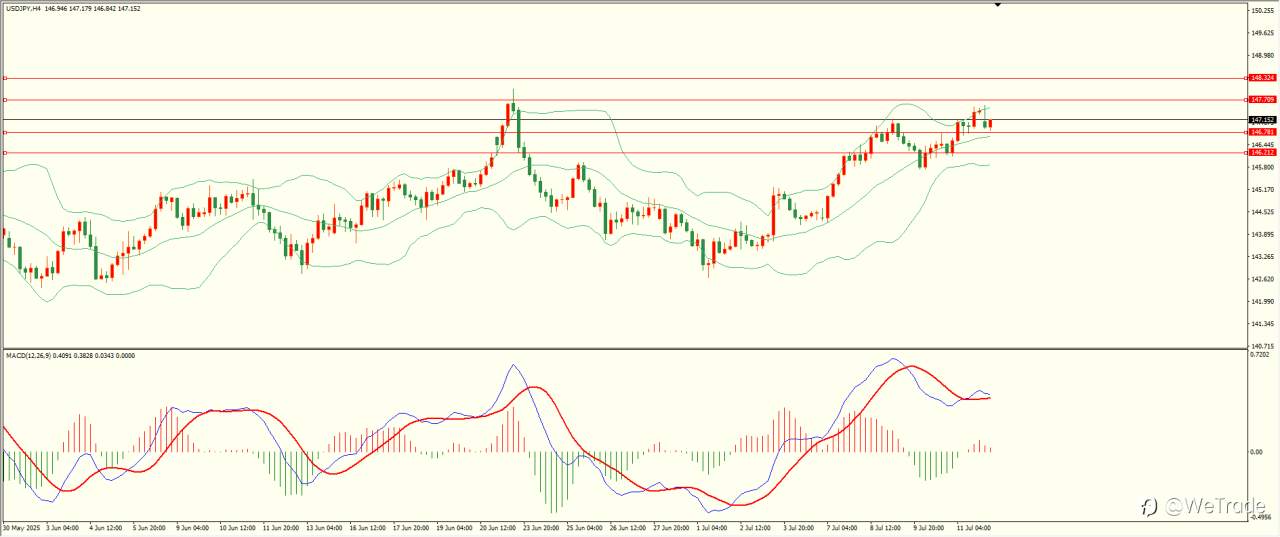1280x537 pixels.
Task: Click the 141.990 price scale value
Action: [1262, 302]
